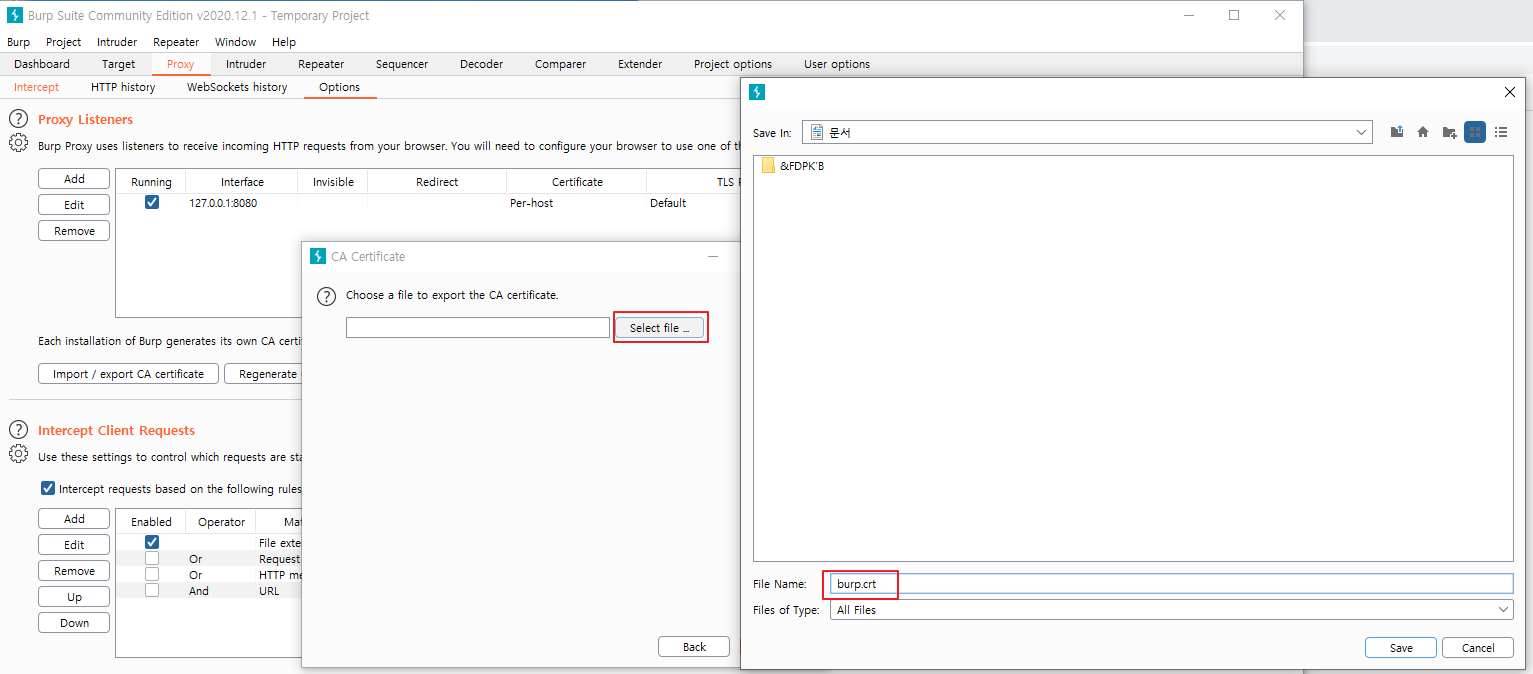Screen dimensions: 1533x674
Task: Toggle Intercept requests based on following rules
Action: (48, 489)
